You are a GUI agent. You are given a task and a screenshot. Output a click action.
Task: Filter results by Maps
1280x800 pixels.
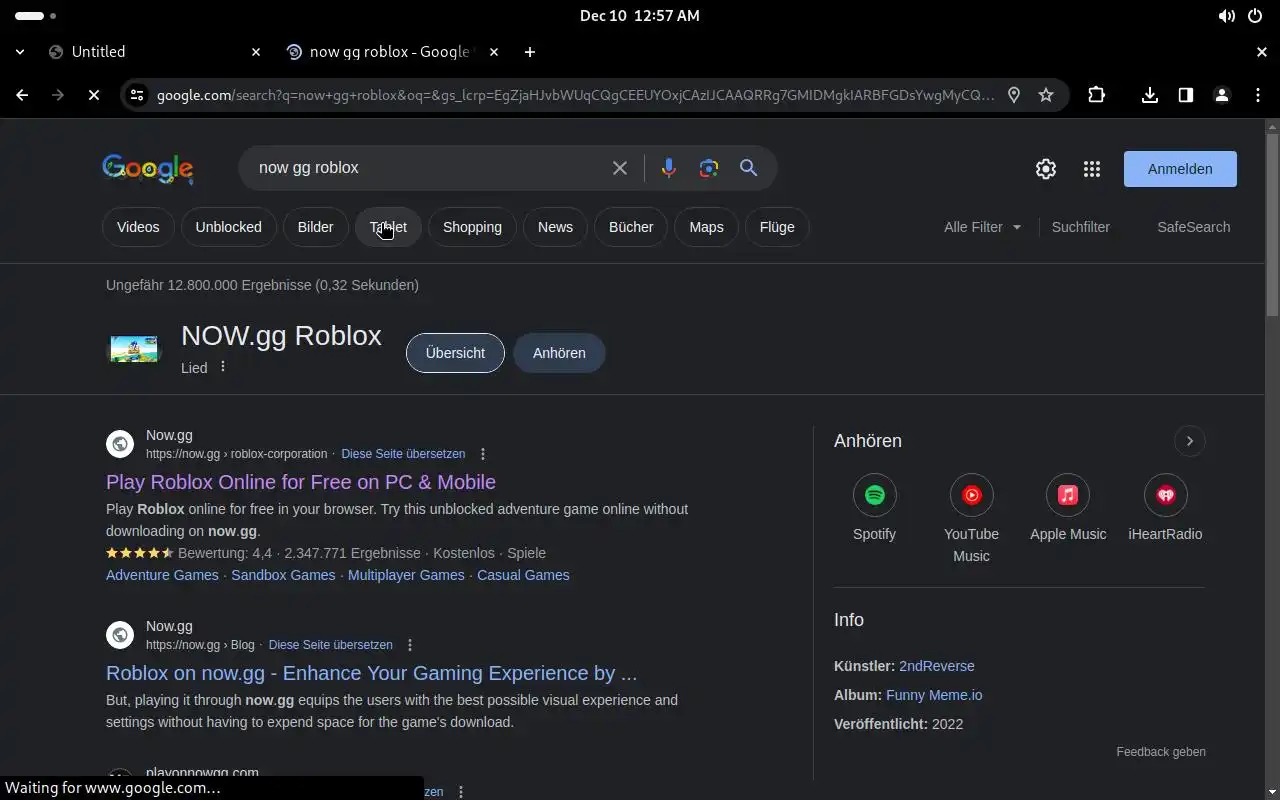click(x=706, y=227)
